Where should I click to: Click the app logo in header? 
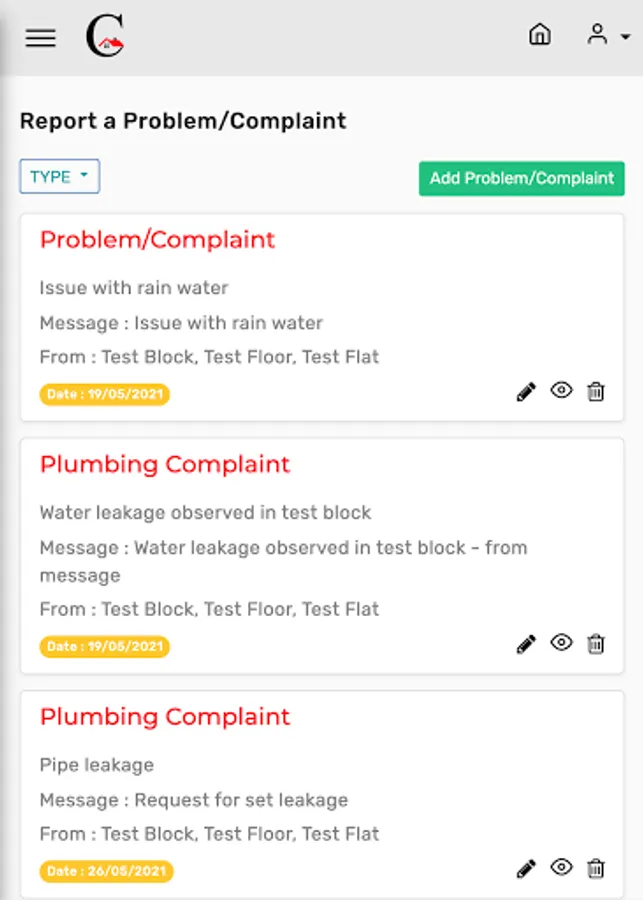pyautogui.click(x=104, y=38)
